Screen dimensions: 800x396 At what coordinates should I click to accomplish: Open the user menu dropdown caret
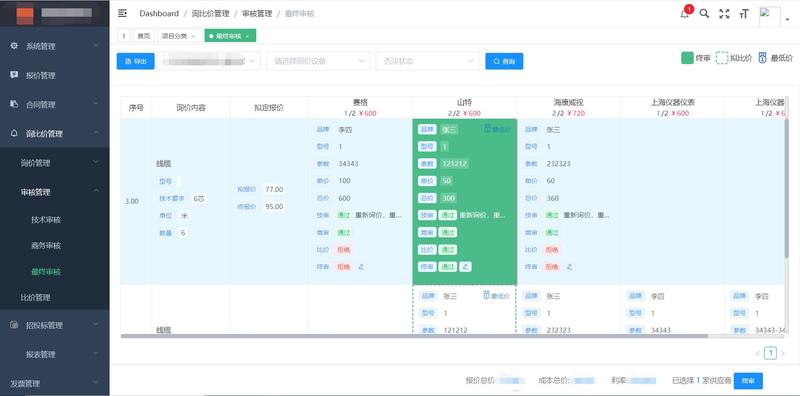pyautogui.click(x=788, y=19)
